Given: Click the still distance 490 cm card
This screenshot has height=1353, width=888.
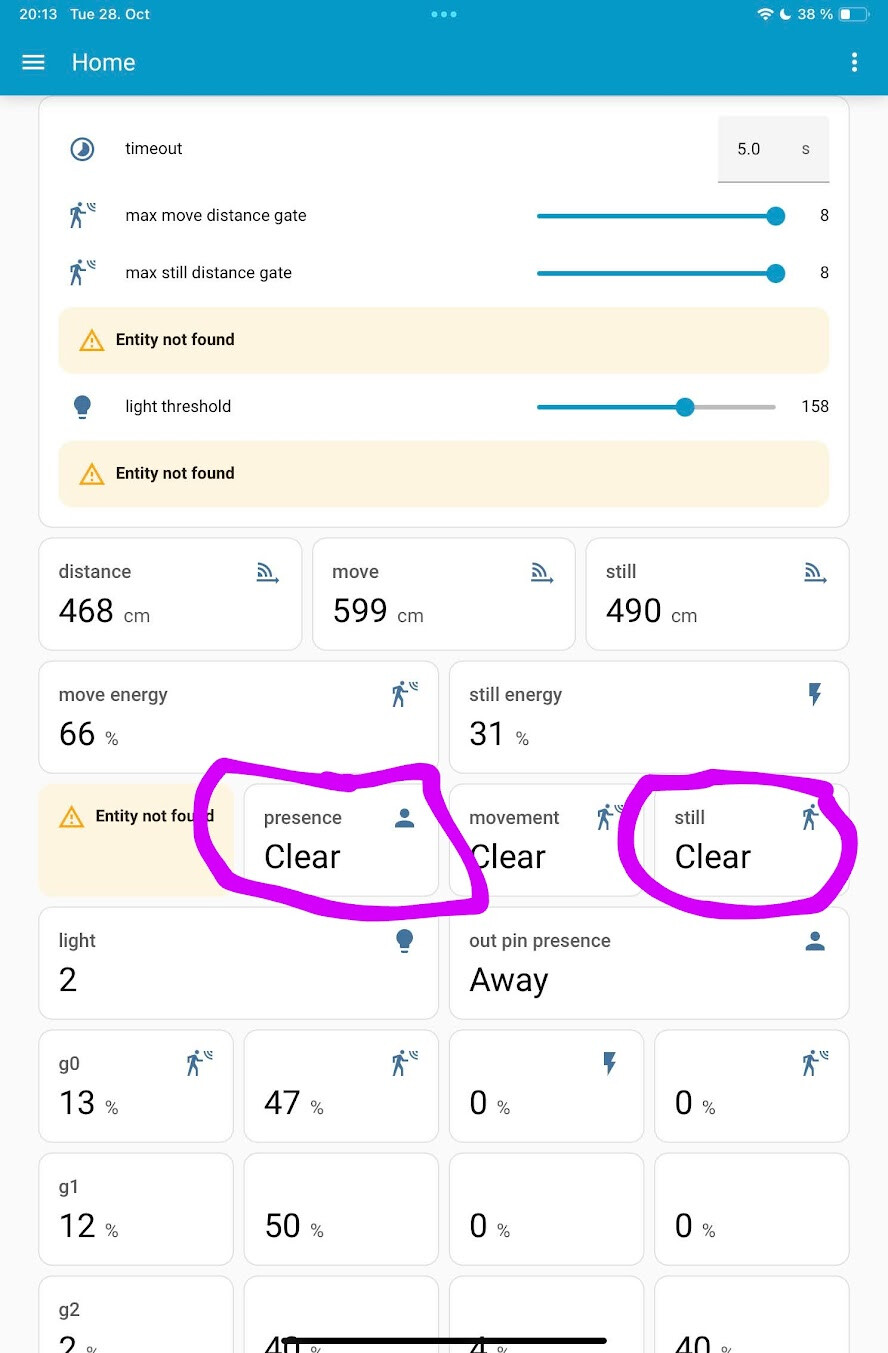Looking at the screenshot, I should pyautogui.click(x=716, y=594).
